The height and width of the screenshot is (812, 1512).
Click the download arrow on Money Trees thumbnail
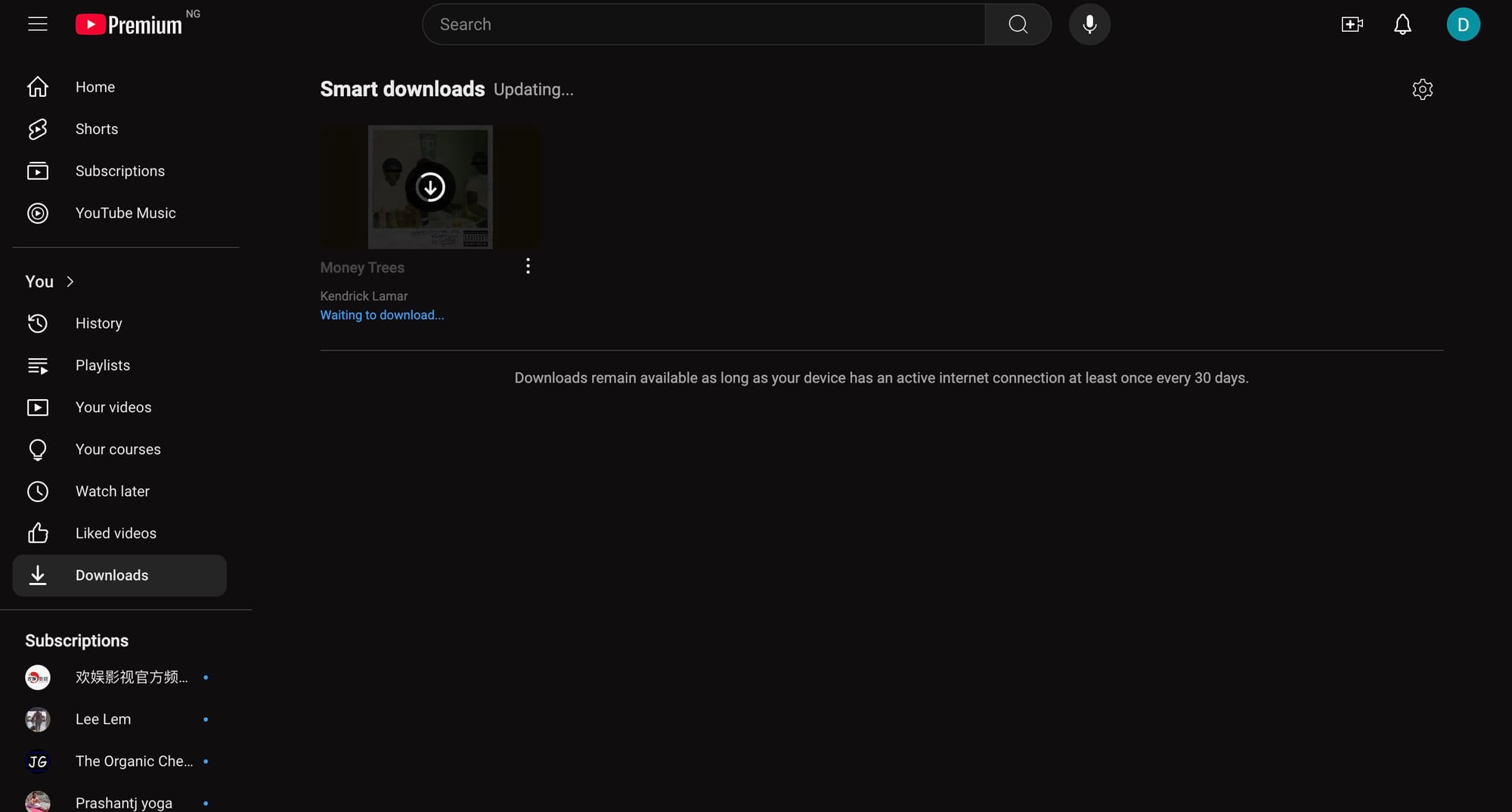[430, 187]
